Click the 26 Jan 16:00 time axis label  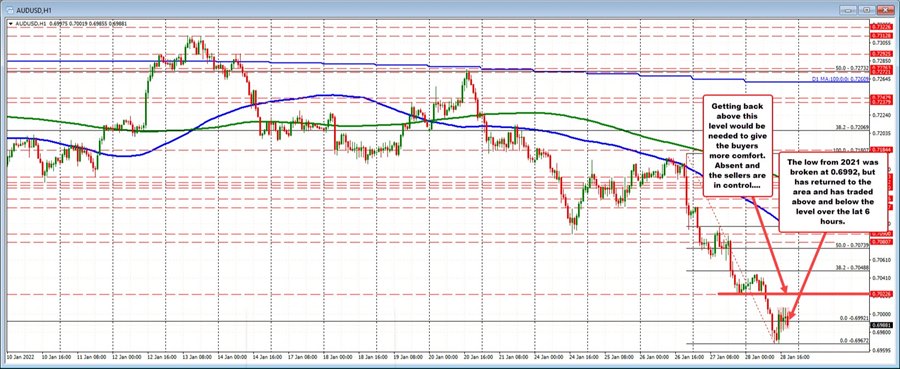[690, 356]
